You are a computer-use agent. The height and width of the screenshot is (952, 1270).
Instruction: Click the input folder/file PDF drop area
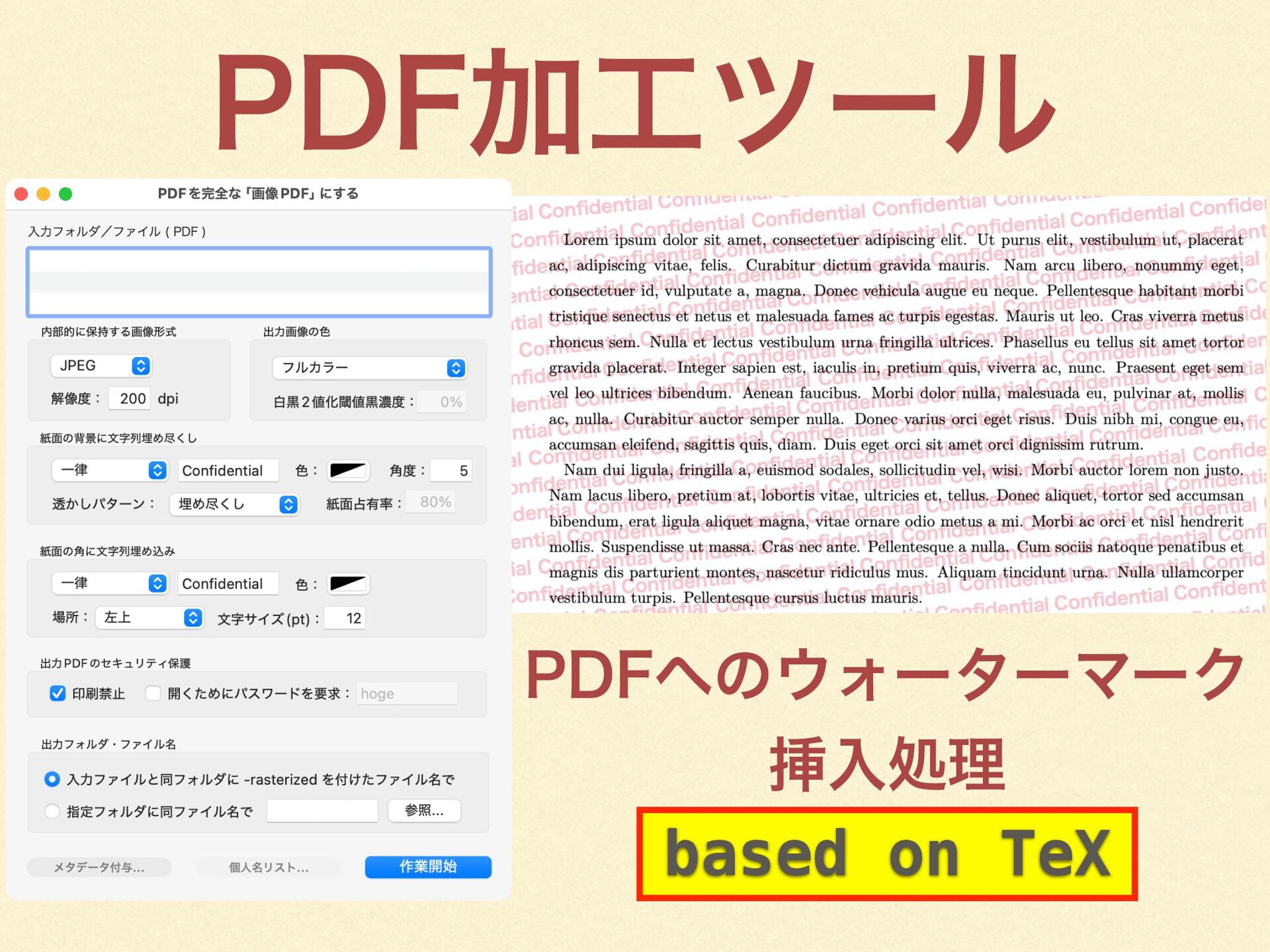(x=259, y=282)
